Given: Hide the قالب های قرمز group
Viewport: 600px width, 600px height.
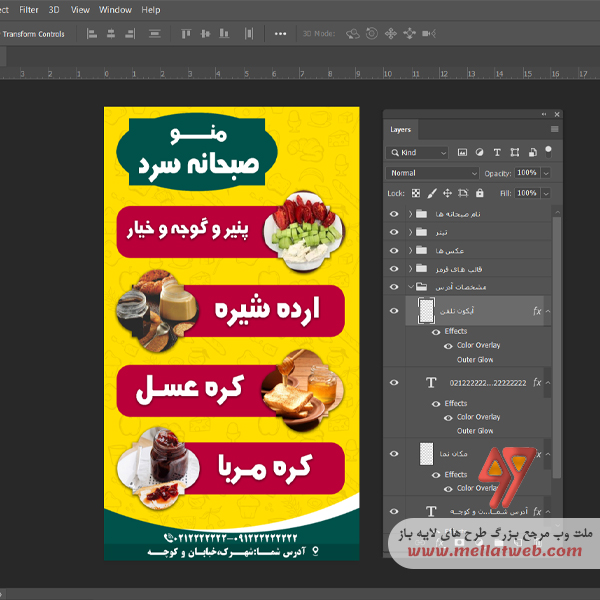Looking at the screenshot, I should pos(394,269).
